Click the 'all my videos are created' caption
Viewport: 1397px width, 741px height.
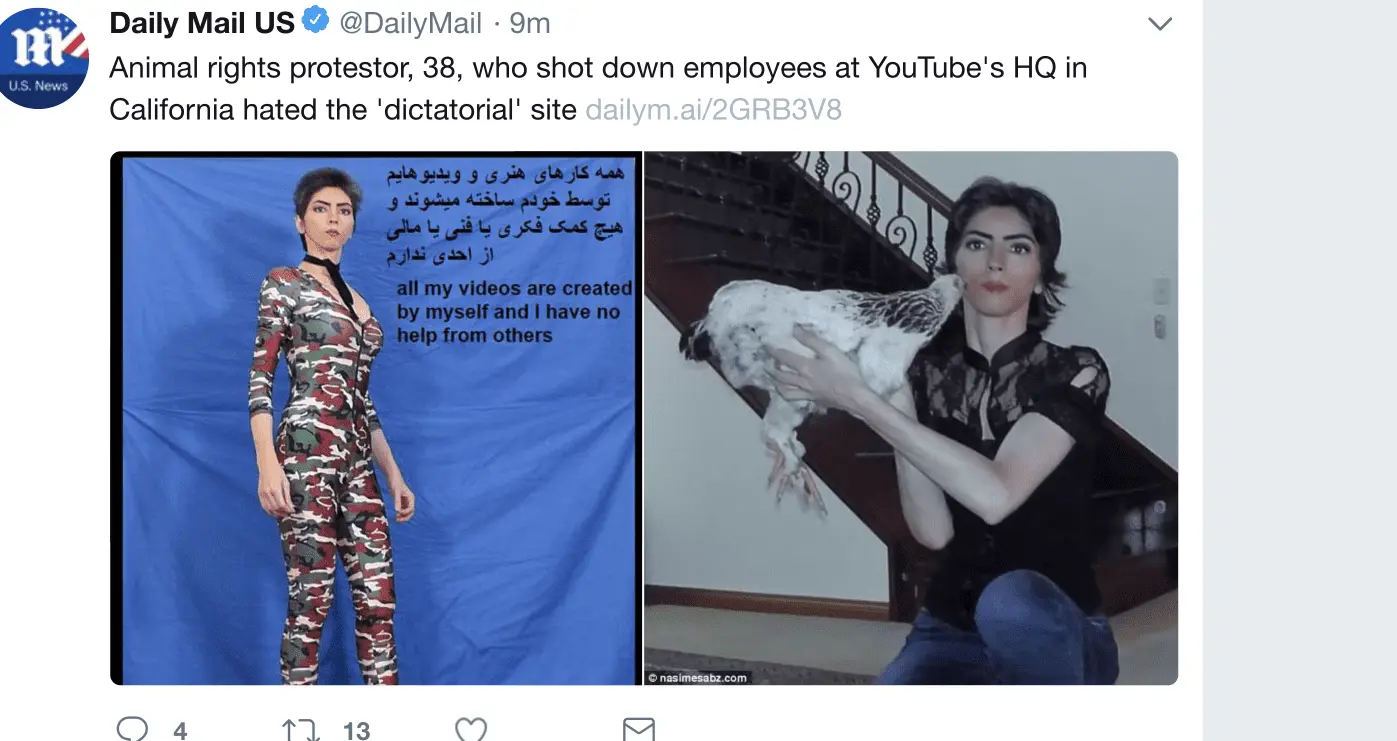pos(514,312)
